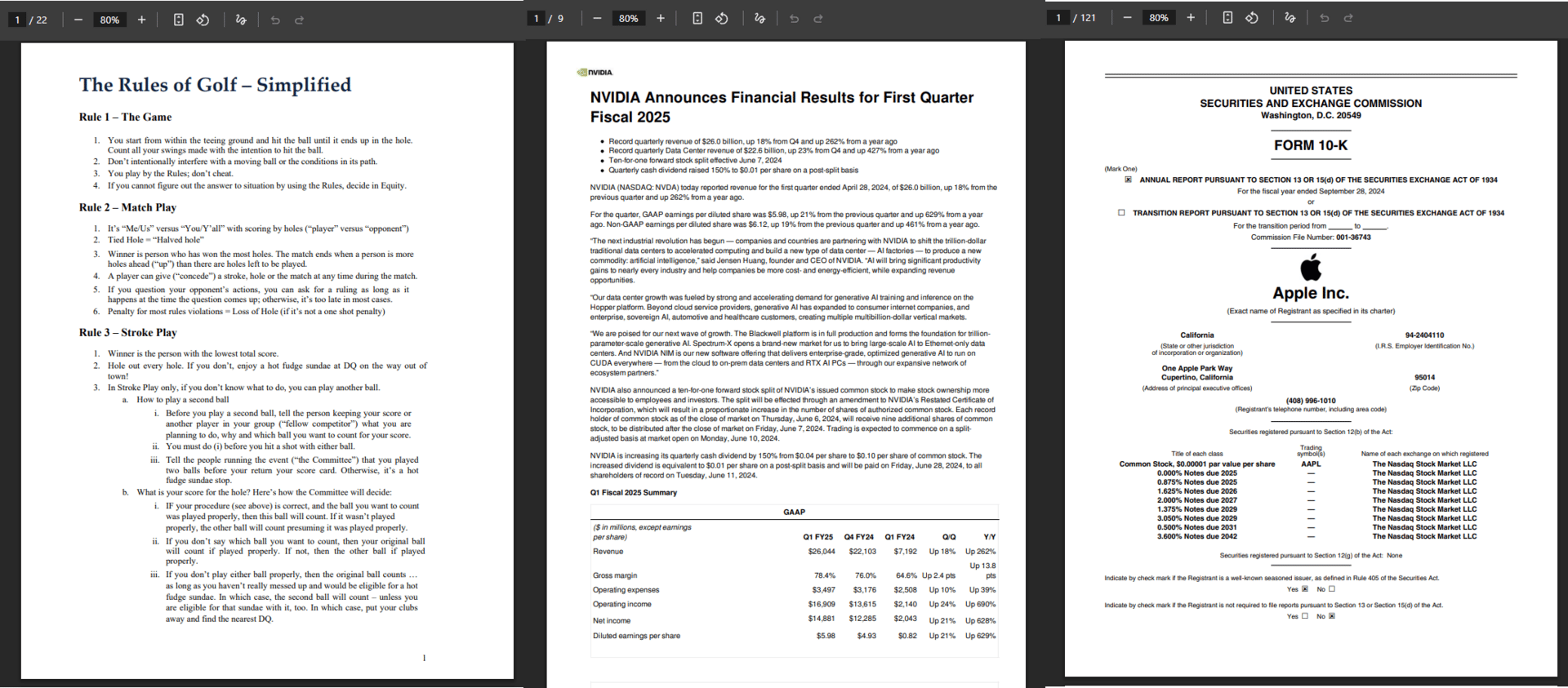Image resolution: width=1568 pixels, height=688 pixels.
Task: Click the page number field of the 22-page document
Action: [17, 20]
